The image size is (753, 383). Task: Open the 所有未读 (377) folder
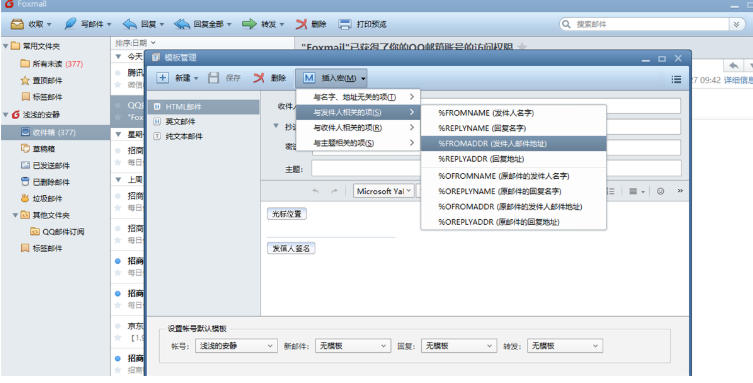51,63
